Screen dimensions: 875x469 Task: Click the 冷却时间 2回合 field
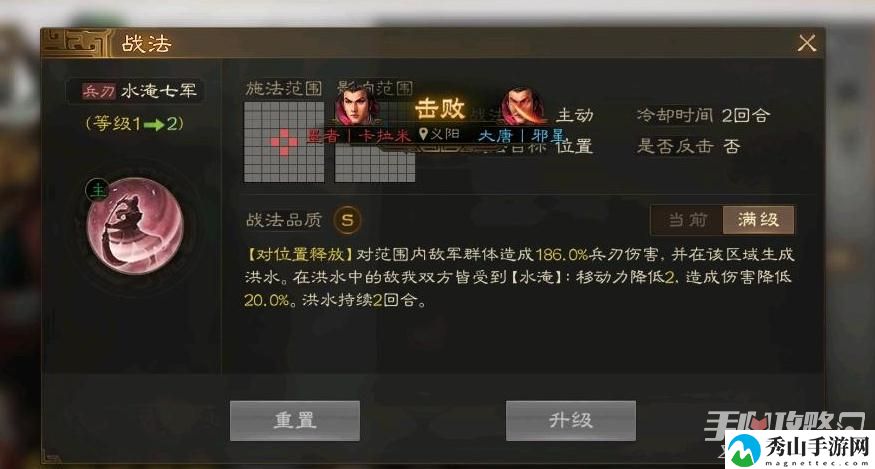[x=703, y=116]
